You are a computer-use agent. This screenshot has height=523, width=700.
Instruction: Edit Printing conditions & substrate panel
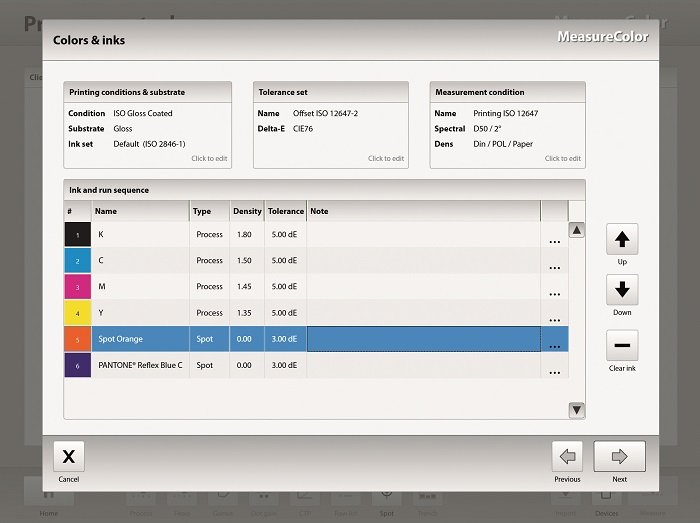click(x=147, y=125)
